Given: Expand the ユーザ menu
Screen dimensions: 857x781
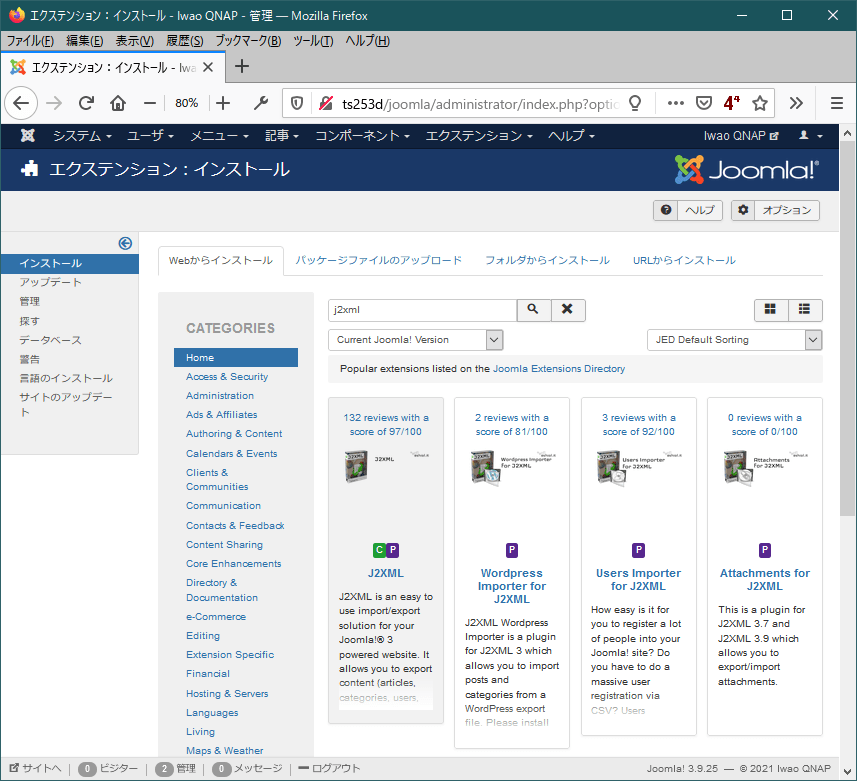Looking at the screenshot, I should pyautogui.click(x=150, y=136).
